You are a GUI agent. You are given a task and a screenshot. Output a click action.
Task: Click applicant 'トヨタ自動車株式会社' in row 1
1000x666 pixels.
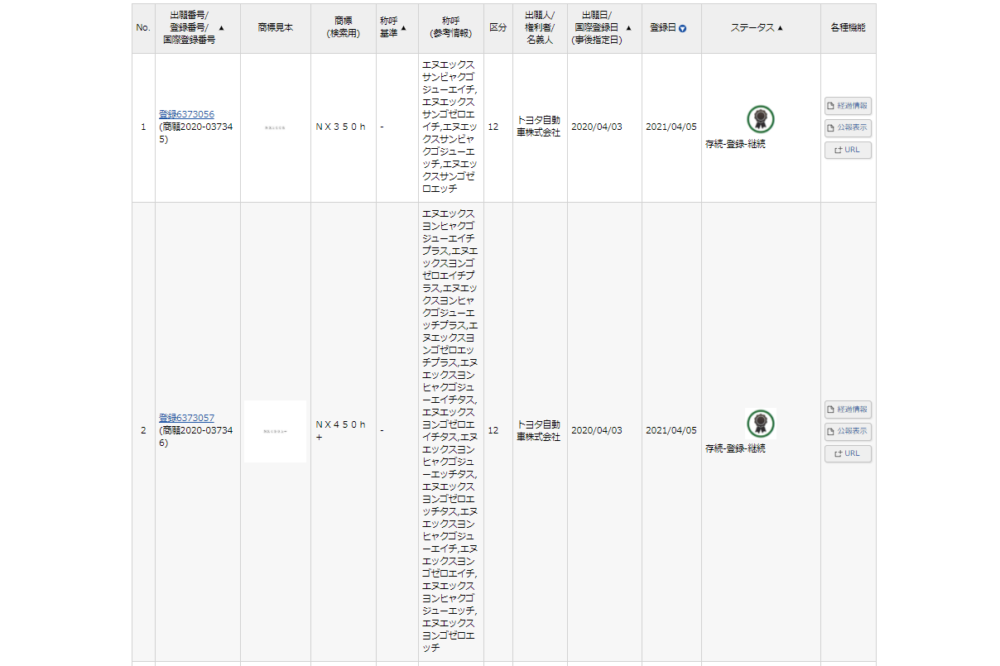pyautogui.click(x=539, y=126)
